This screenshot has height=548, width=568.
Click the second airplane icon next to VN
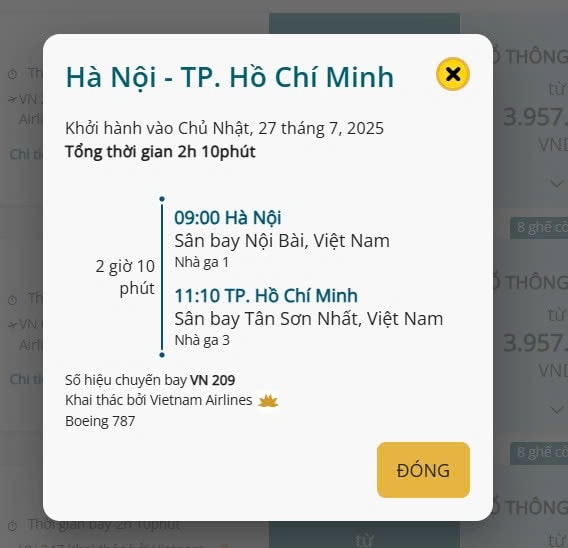pyautogui.click(x=13, y=324)
